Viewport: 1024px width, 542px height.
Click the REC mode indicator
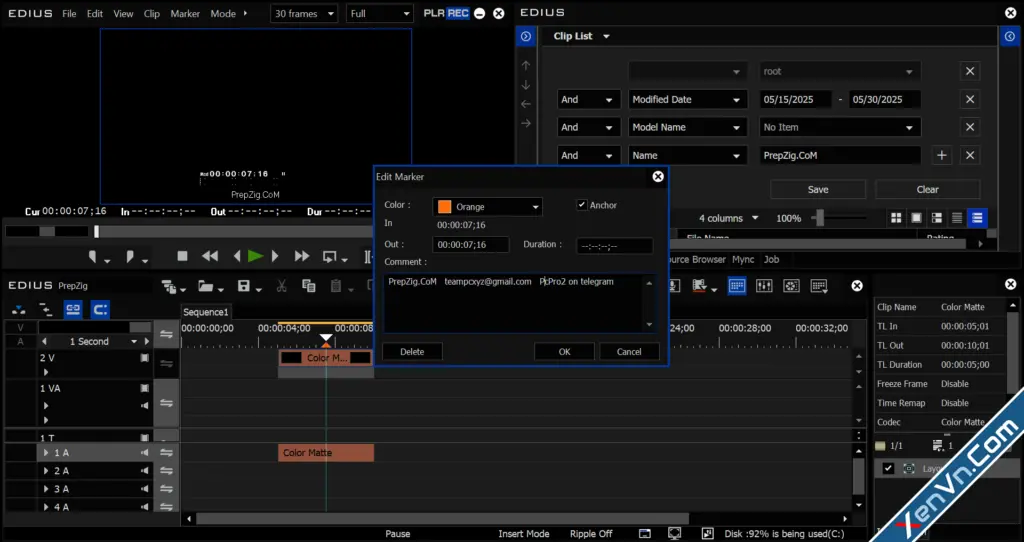(x=458, y=13)
